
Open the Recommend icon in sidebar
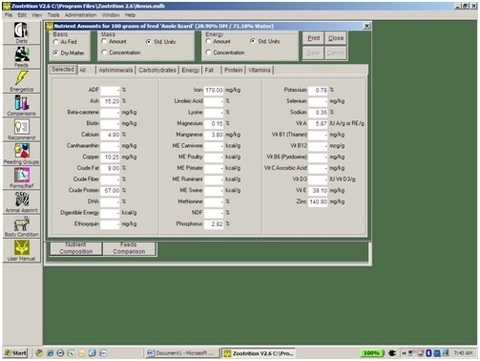[21, 129]
